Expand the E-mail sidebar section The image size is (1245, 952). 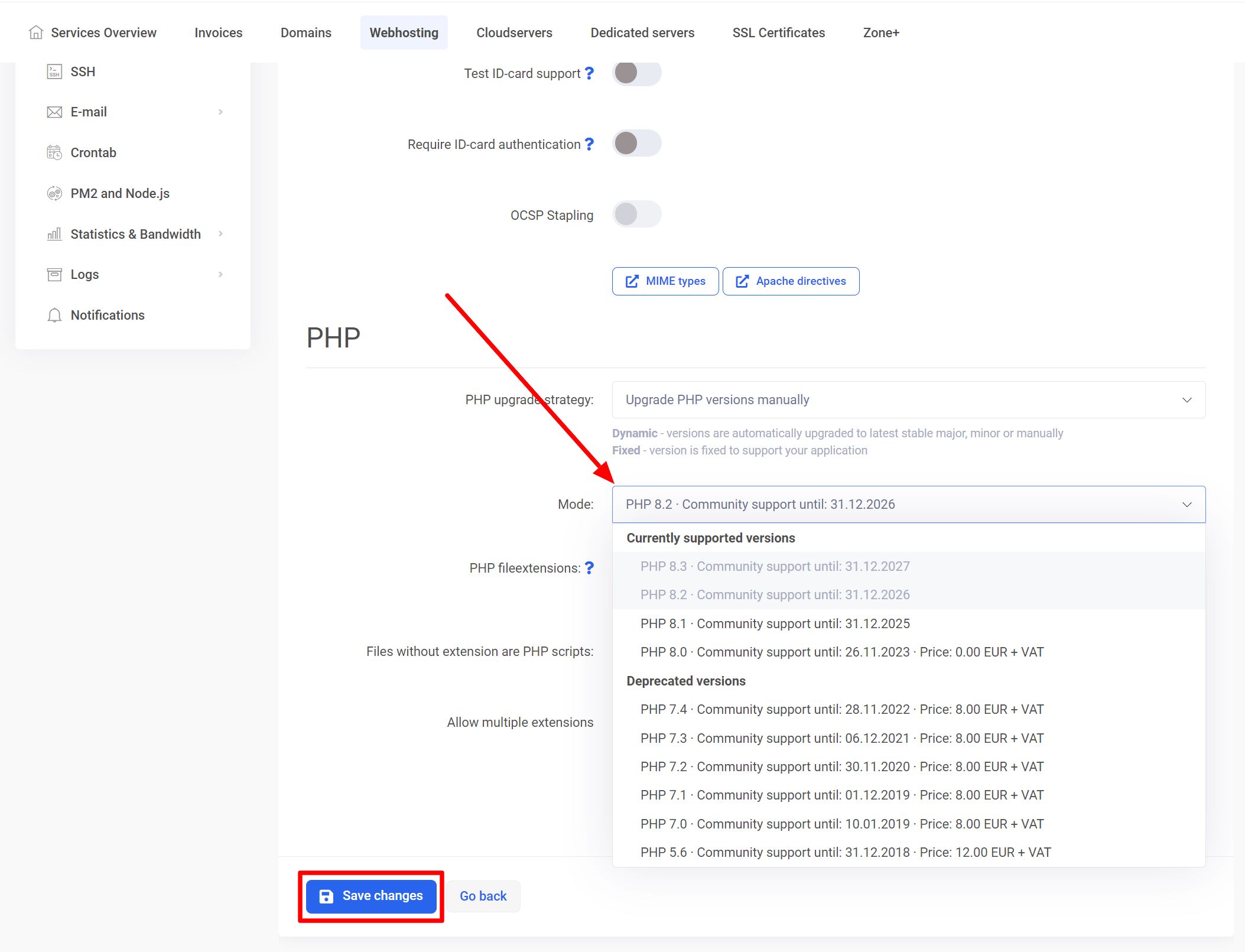click(x=221, y=111)
